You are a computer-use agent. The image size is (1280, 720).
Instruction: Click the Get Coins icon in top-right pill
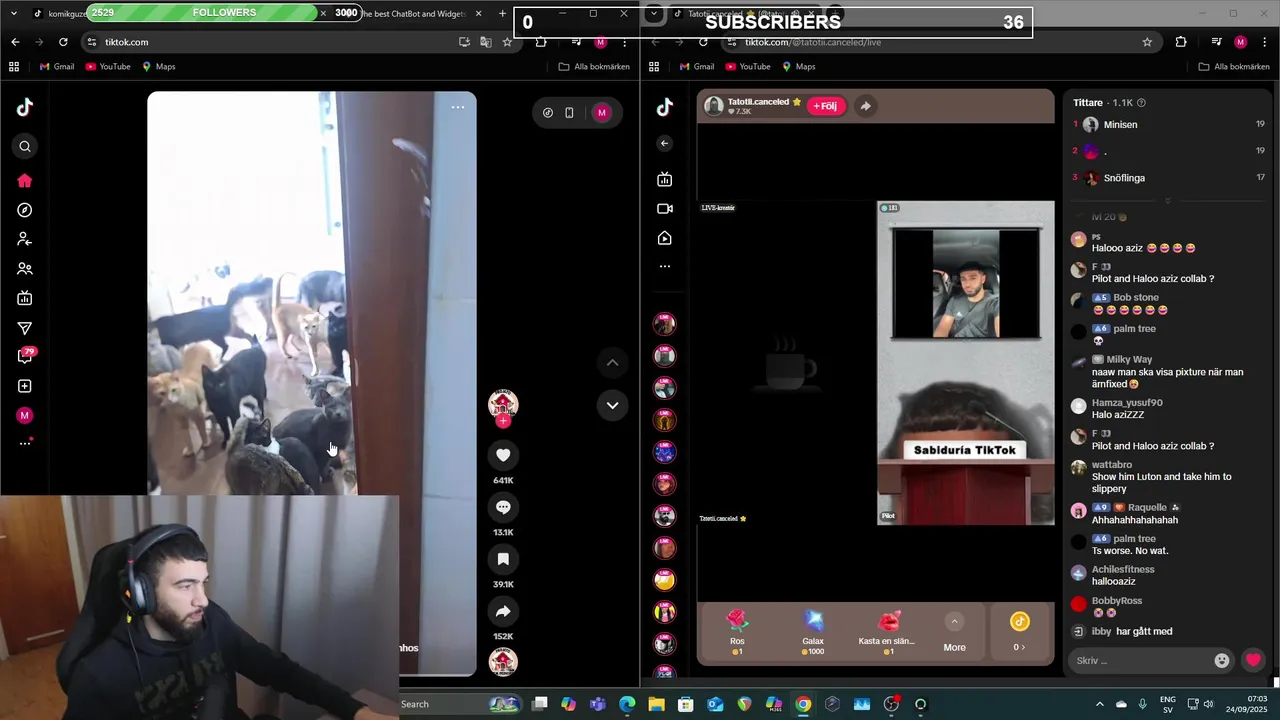tap(548, 113)
